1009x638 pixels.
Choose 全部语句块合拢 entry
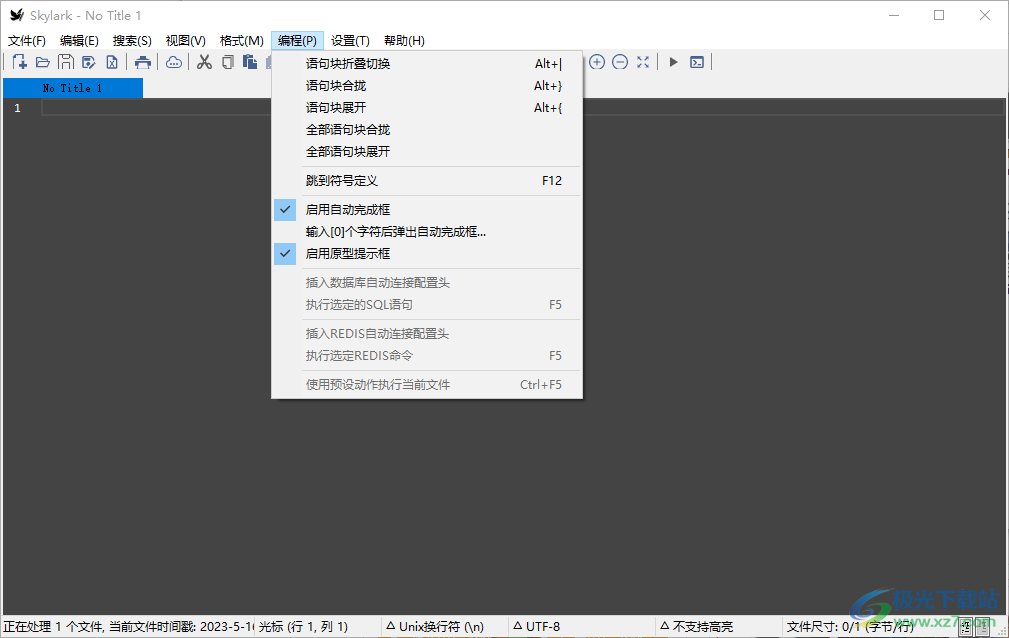[x=427, y=129]
